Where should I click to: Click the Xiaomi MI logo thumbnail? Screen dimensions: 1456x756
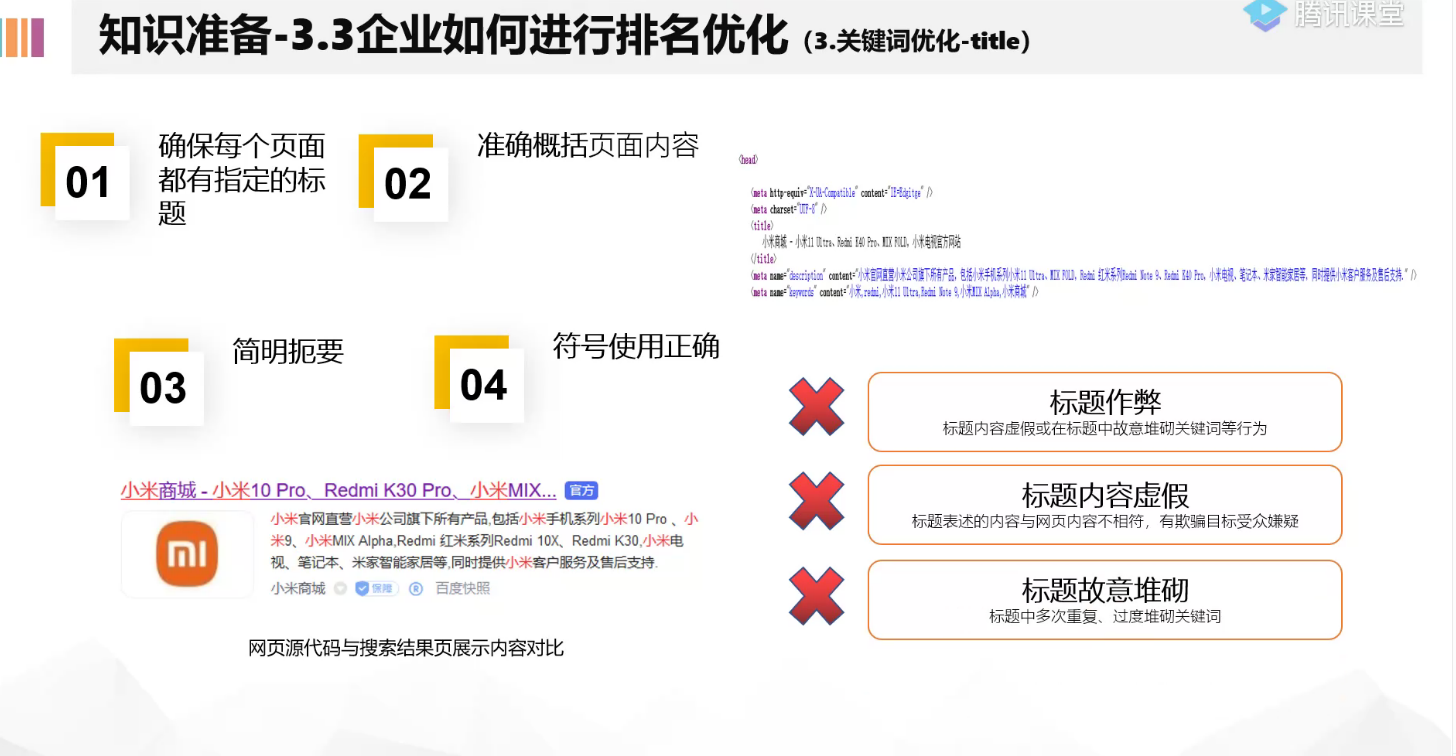187,554
